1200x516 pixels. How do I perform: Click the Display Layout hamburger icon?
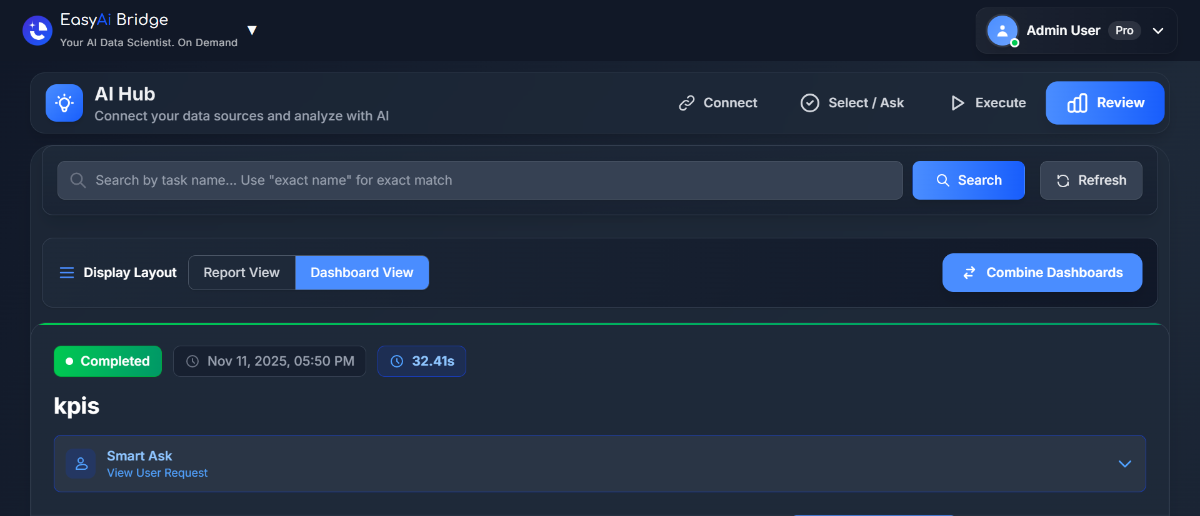(67, 273)
